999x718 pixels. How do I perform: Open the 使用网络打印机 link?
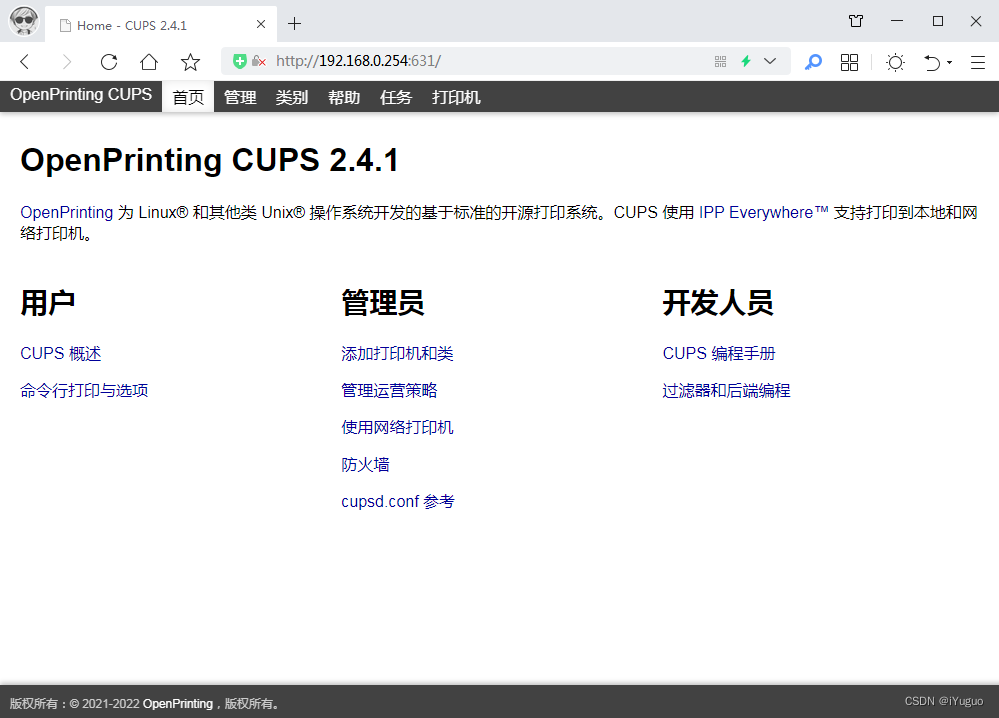398,427
